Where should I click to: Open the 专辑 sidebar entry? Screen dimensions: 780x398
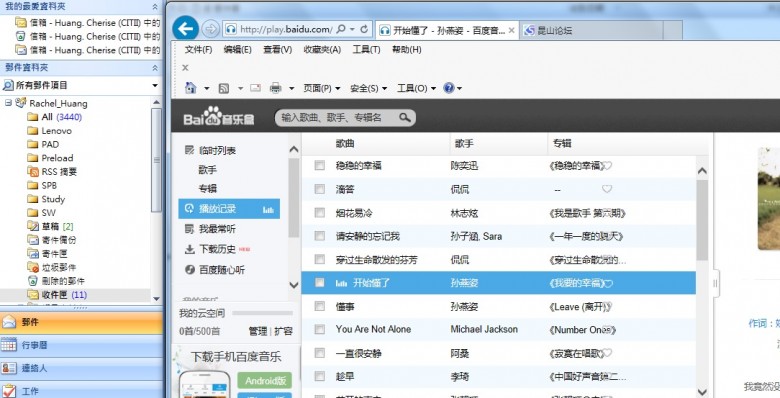pyautogui.click(x=207, y=189)
